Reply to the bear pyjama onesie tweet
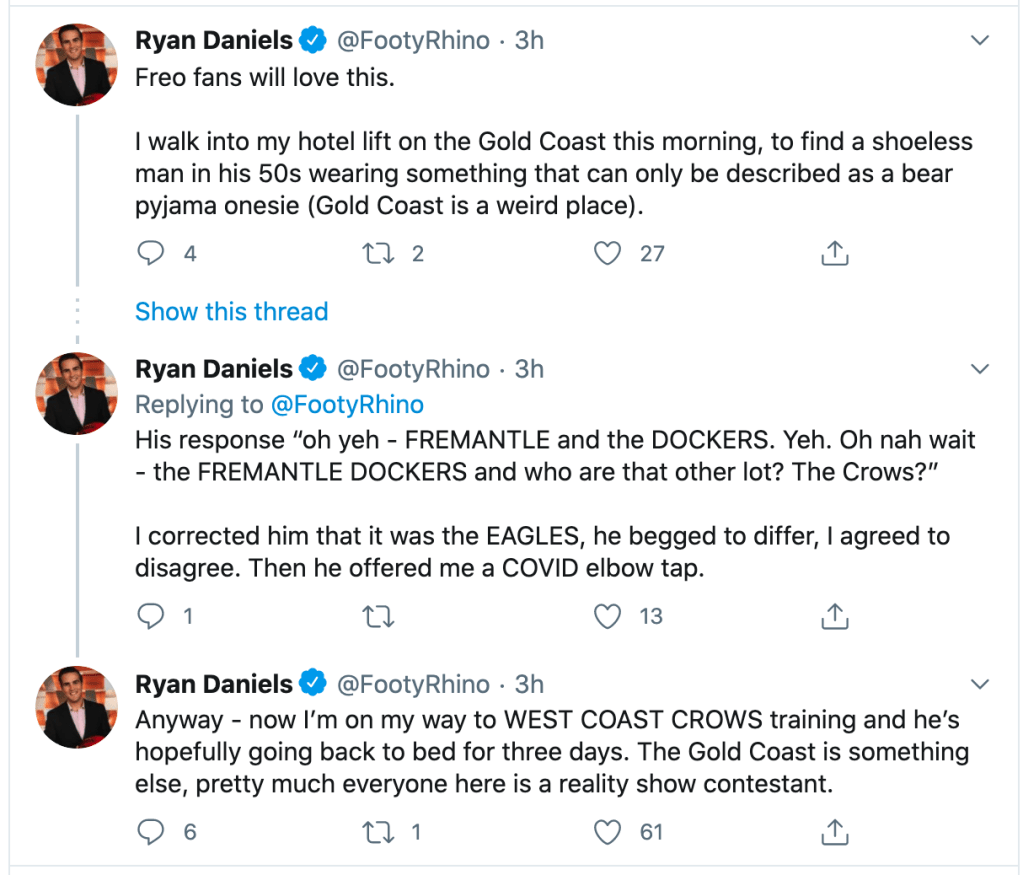This screenshot has width=1023, height=875. point(150,254)
